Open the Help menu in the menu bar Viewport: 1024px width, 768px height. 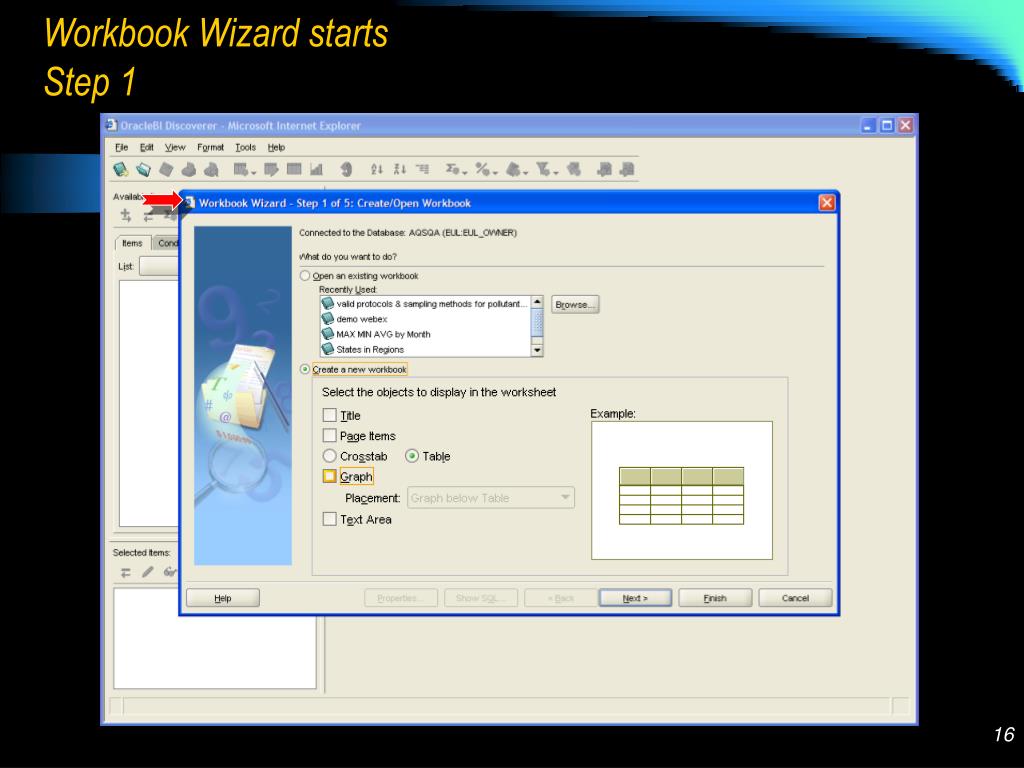[x=276, y=148]
